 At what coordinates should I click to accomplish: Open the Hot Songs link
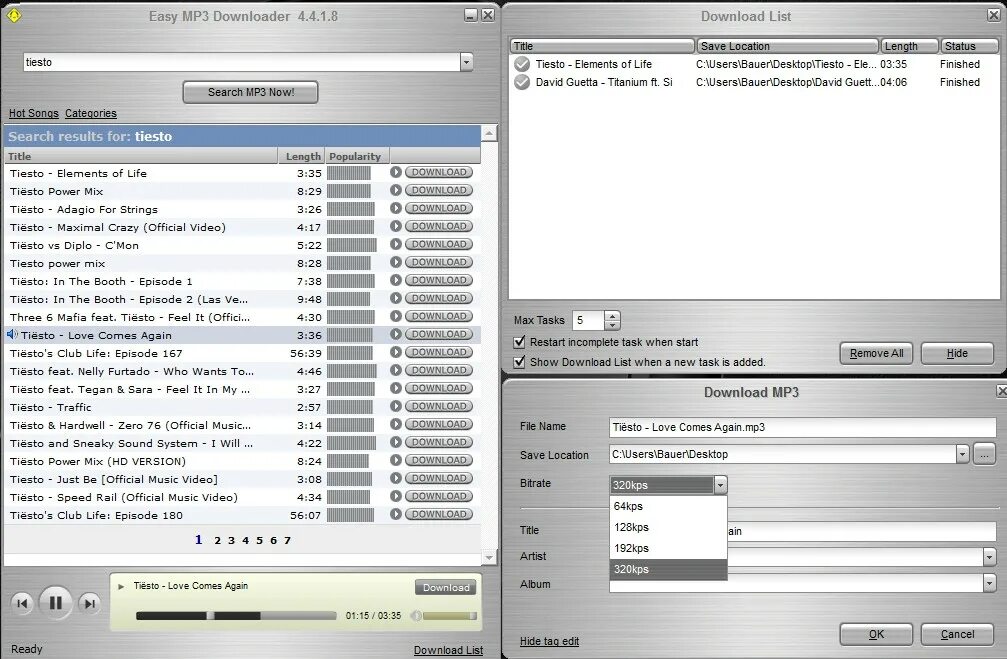pos(33,113)
